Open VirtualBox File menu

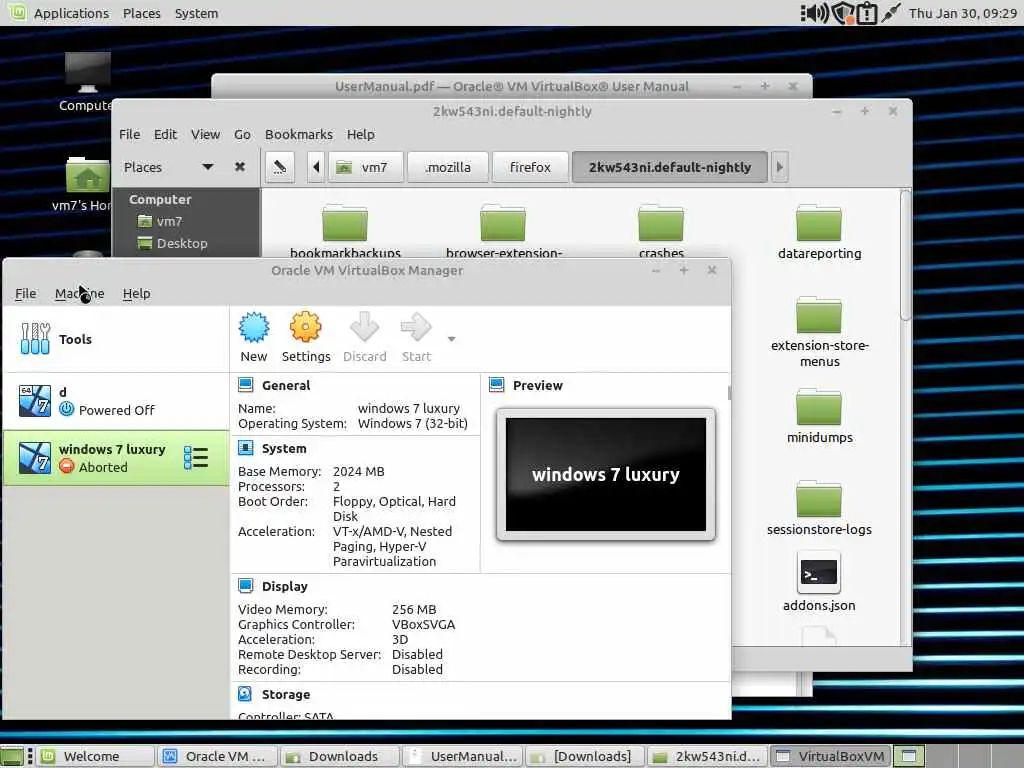tap(25, 294)
